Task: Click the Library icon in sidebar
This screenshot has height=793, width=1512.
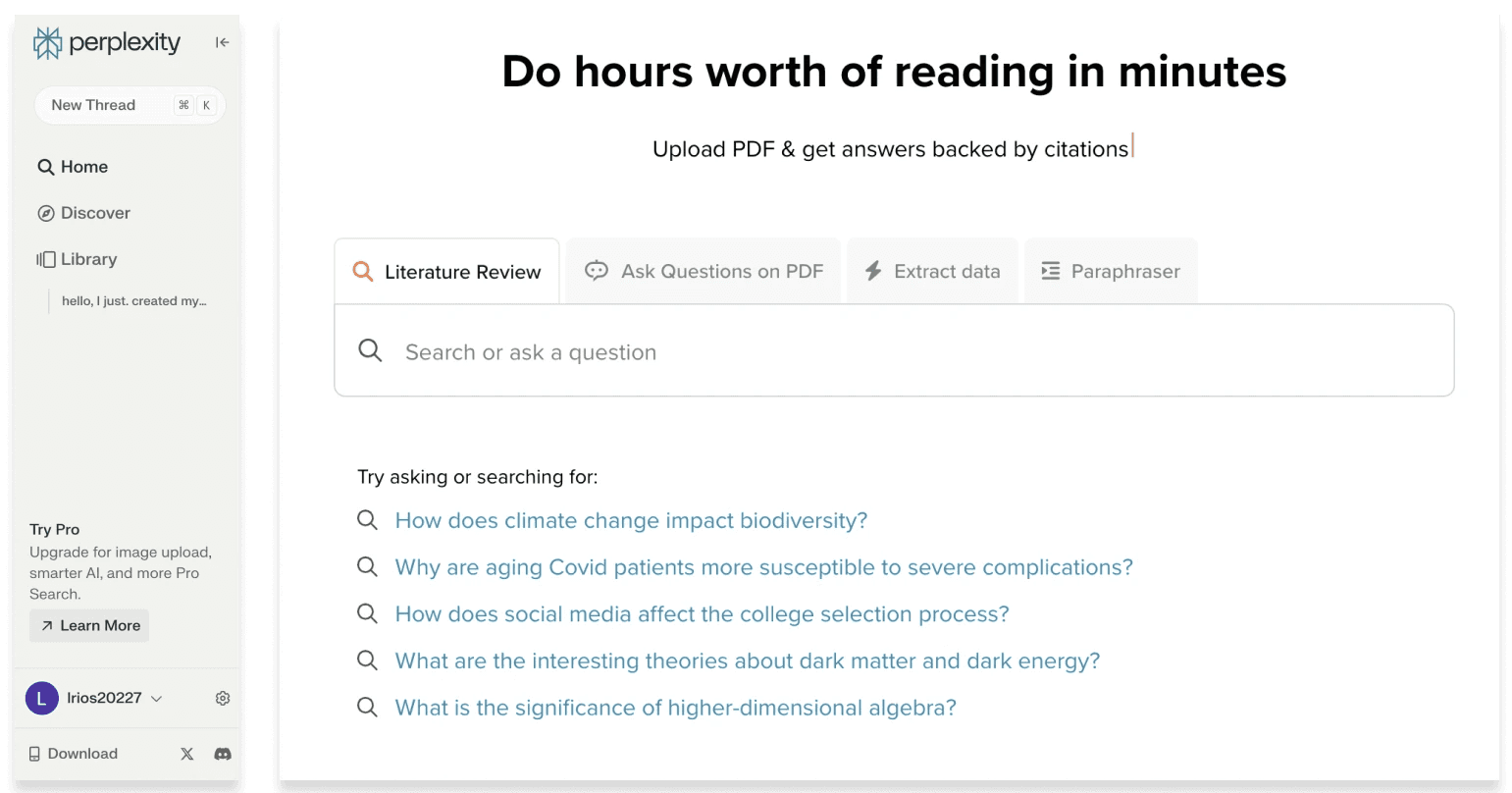Action: point(46,259)
